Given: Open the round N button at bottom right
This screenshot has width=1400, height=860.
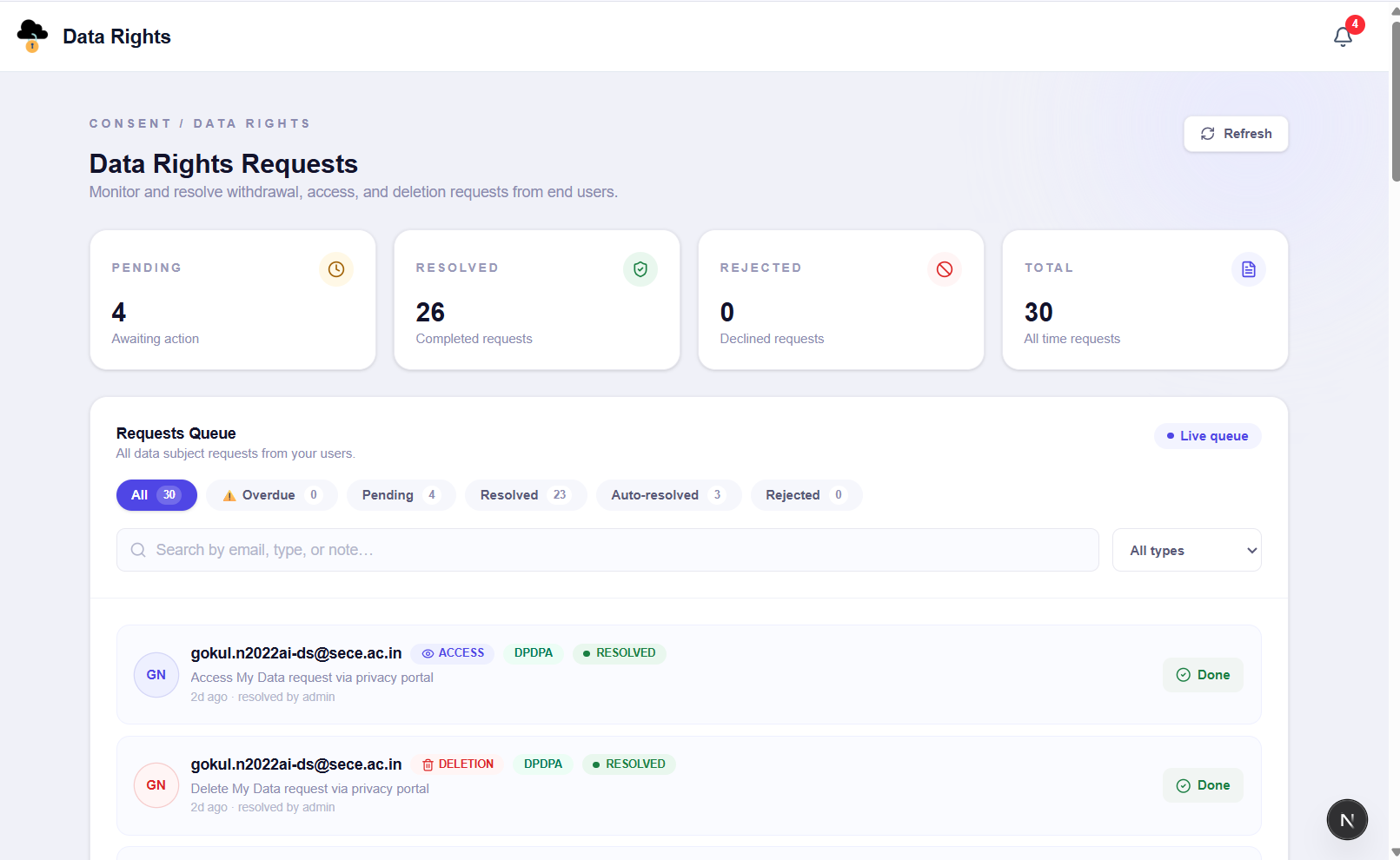Looking at the screenshot, I should tap(1347, 820).
